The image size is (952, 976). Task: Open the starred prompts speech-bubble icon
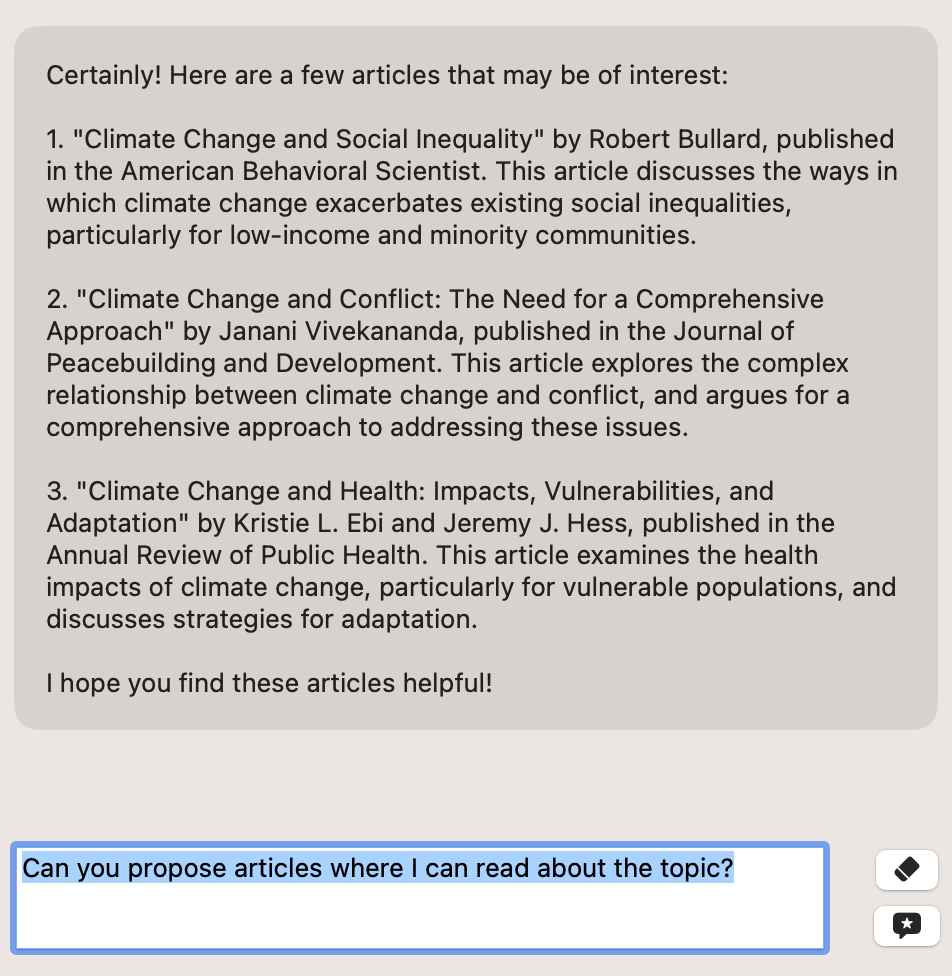(x=907, y=926)
